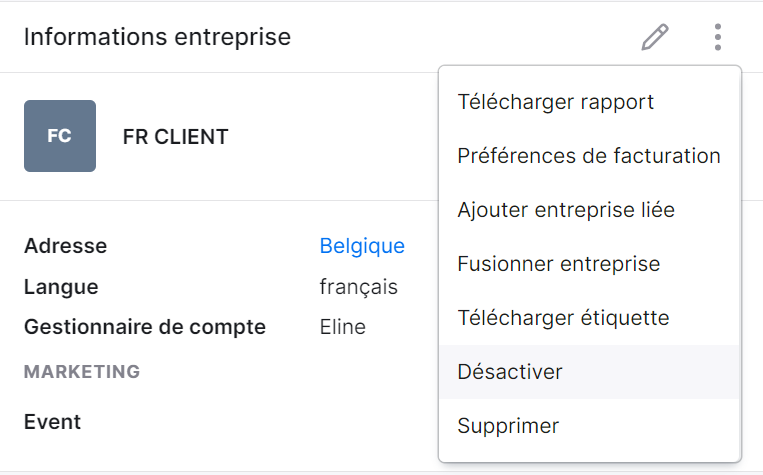Click the pencil edit icon
This screenshot has height=475, width=763.
[655, 37]
